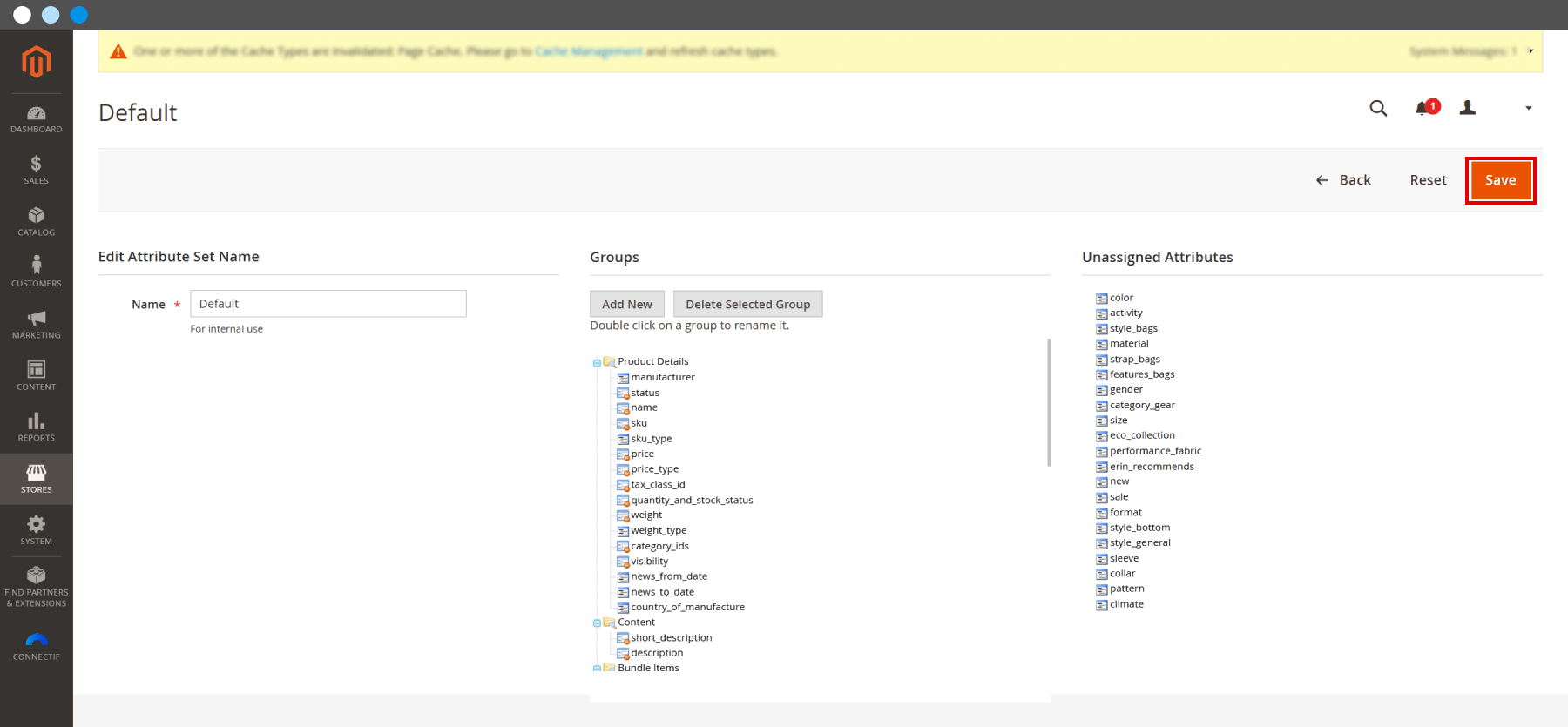1568x727 pixels.
Task: Click the Magento logo icon
Action: pyautogui.click(x=37, y=62)
